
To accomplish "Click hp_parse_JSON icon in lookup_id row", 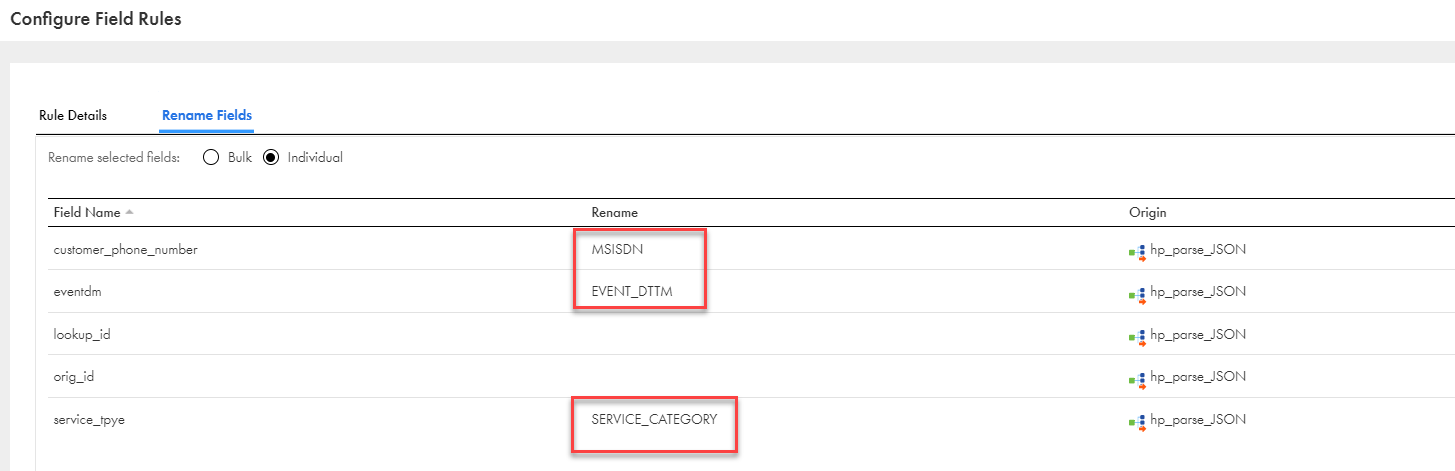I will point(1137,336).
